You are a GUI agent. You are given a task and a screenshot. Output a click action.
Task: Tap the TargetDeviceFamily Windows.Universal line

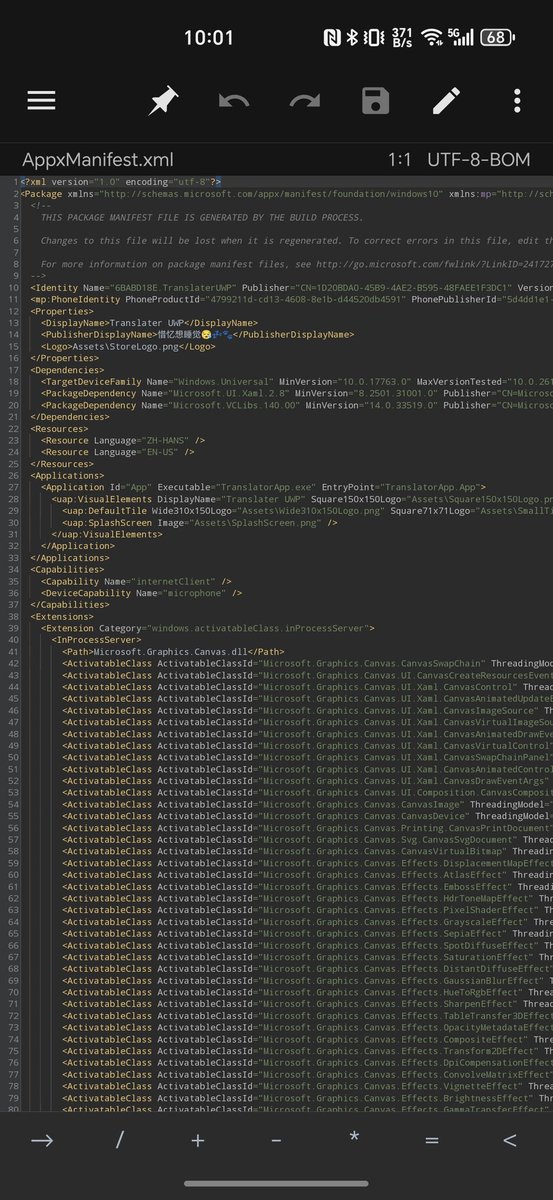pyautogui.click(x=296, y=382)
